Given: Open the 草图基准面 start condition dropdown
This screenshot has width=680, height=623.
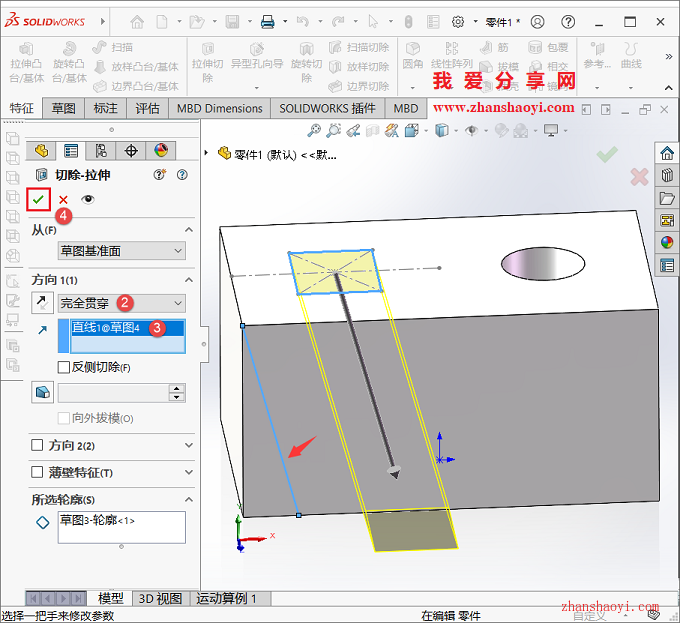Looking at the screenshot, I should click(121, 251).
